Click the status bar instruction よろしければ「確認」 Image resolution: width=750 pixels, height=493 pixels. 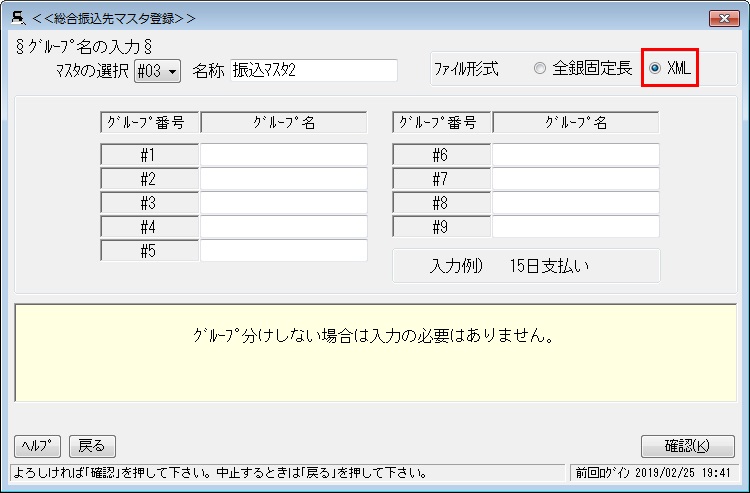coord(220,473)
